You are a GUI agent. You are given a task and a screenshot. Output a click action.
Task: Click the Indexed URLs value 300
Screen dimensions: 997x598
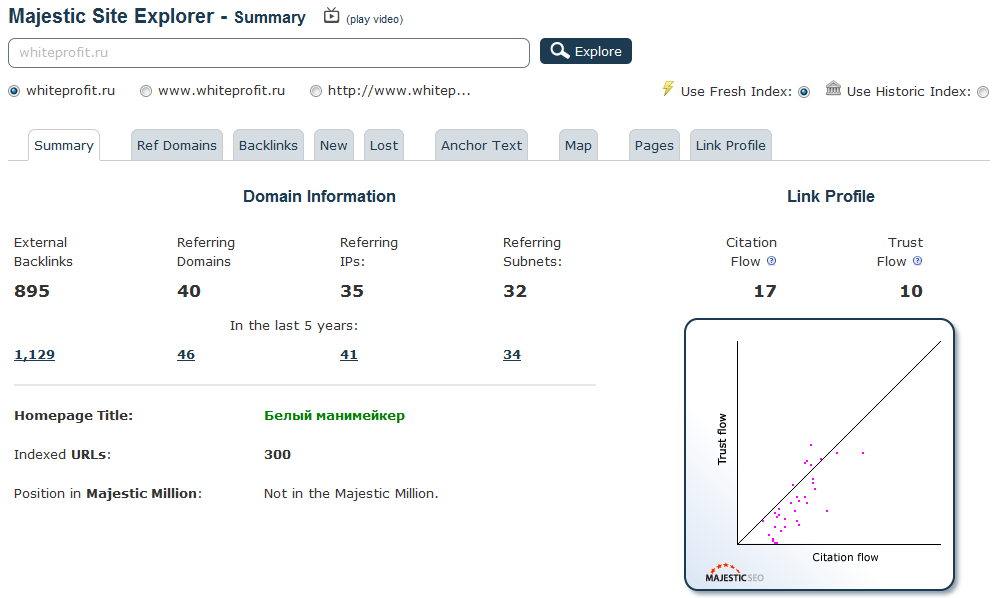277,455
